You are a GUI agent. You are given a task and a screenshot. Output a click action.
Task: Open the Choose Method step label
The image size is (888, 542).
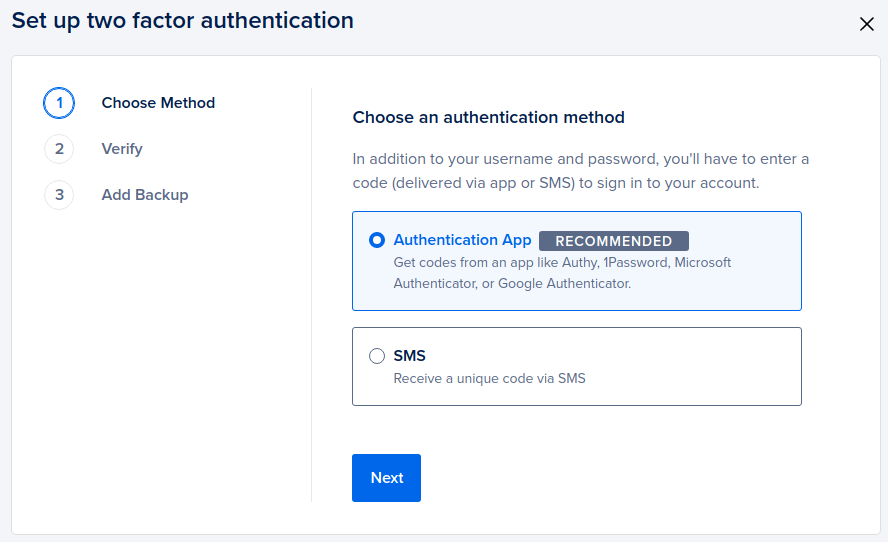tap(158, 103)
